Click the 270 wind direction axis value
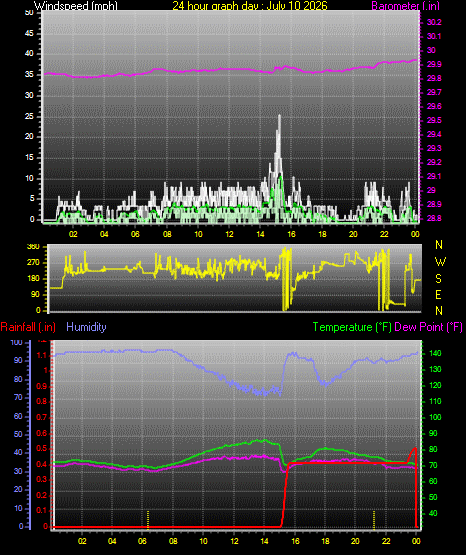The width and height of the screenshot is (466, 555). point(33,263)
